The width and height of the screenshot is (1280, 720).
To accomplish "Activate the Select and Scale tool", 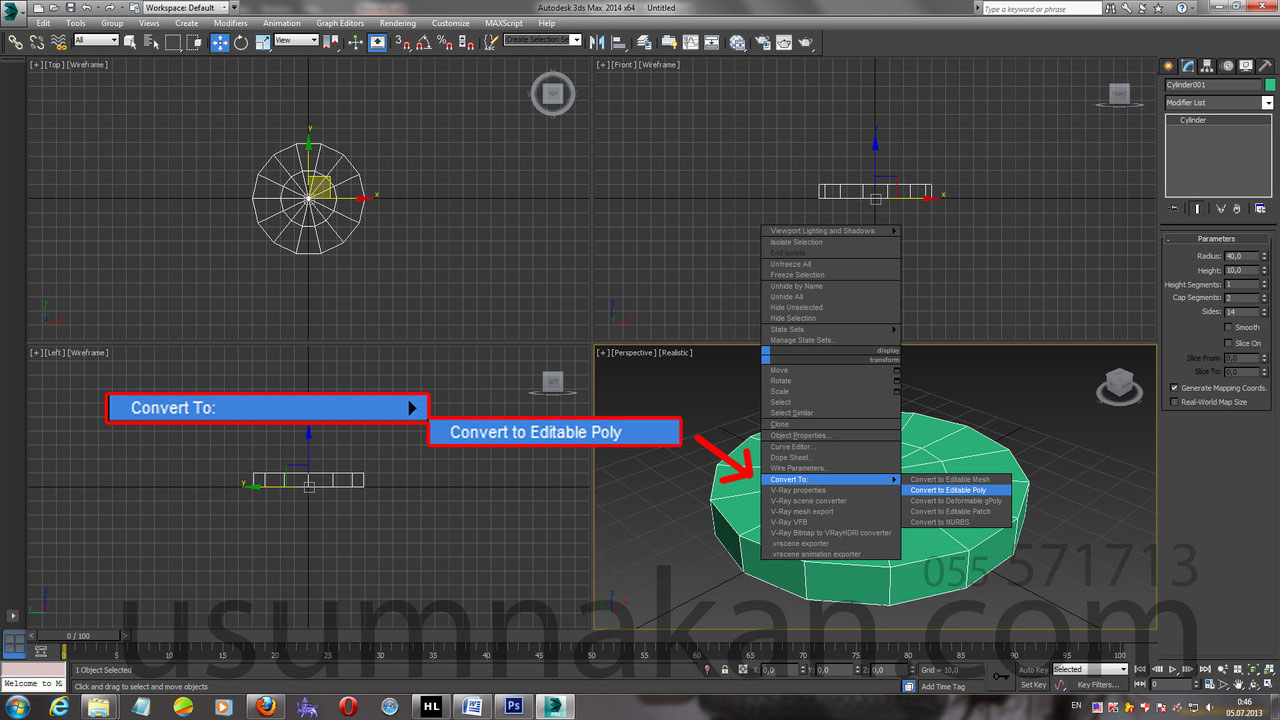I will pos(261,42).
